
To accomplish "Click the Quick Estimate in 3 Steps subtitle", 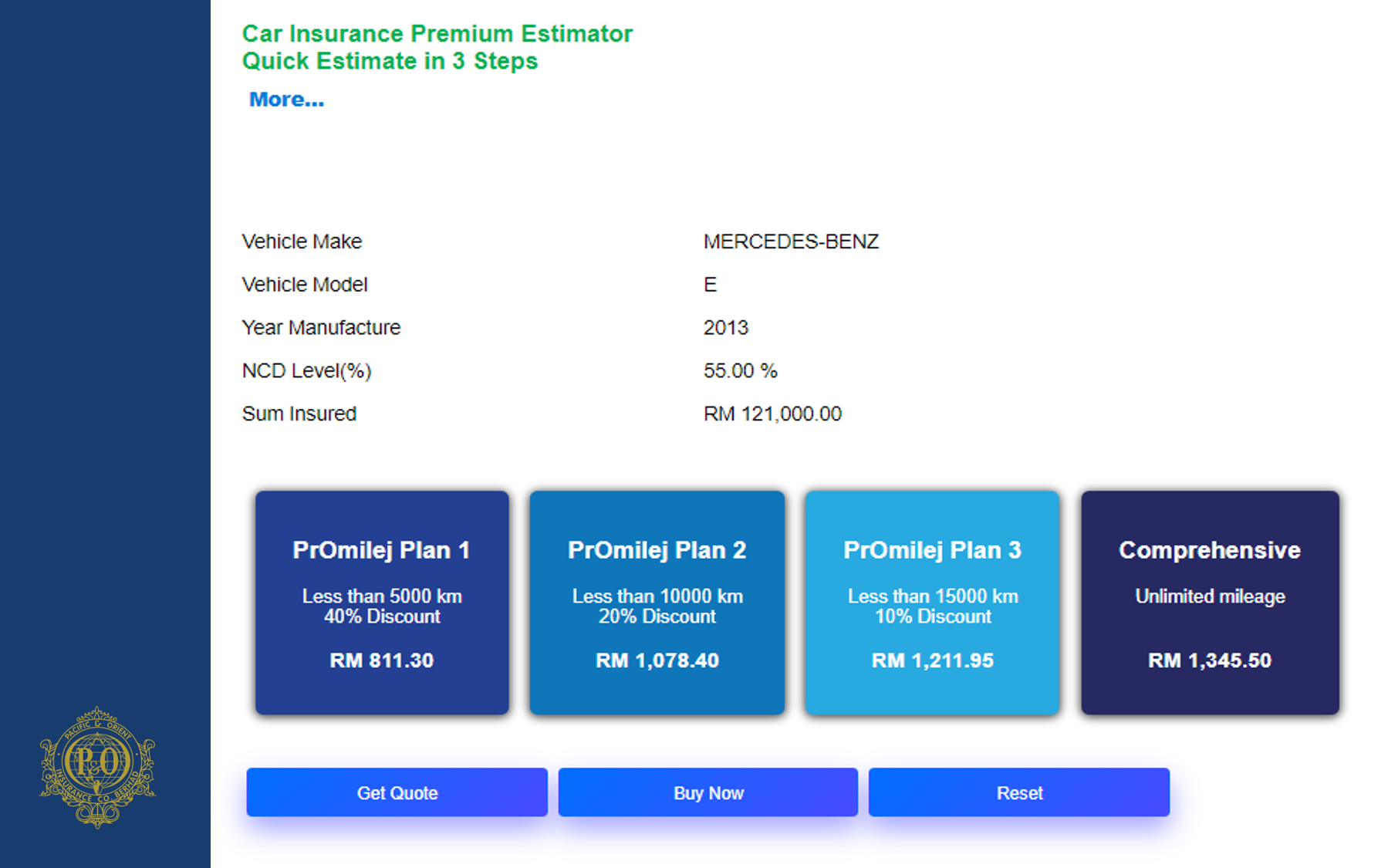I will [390, 61].
